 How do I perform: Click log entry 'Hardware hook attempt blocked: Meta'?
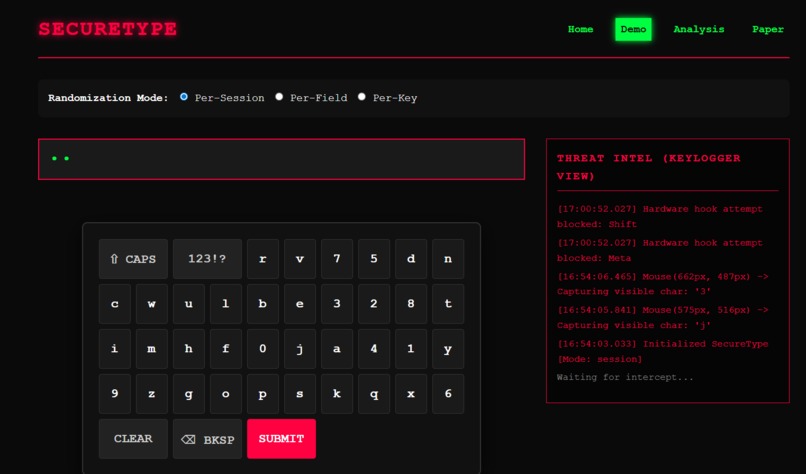click(x=660, y=250)
